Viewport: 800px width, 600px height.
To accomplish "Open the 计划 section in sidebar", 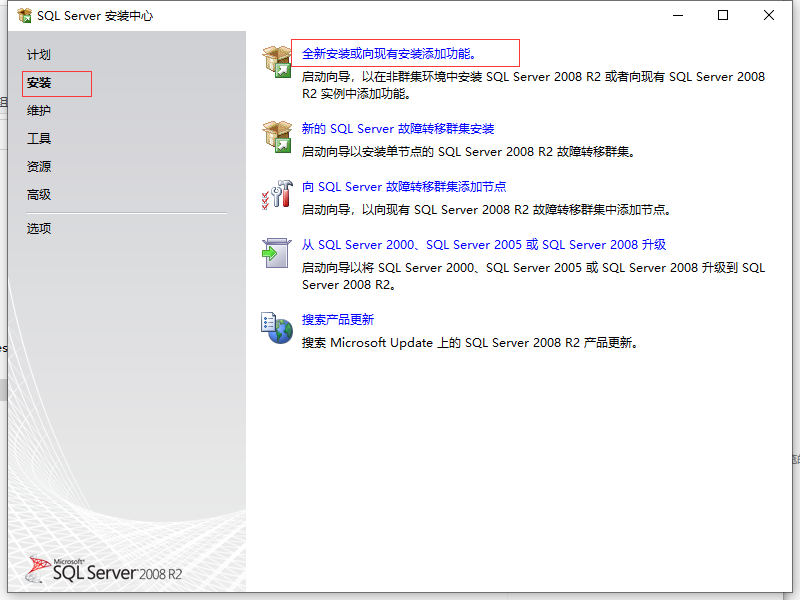I will (x=38, y=55).
